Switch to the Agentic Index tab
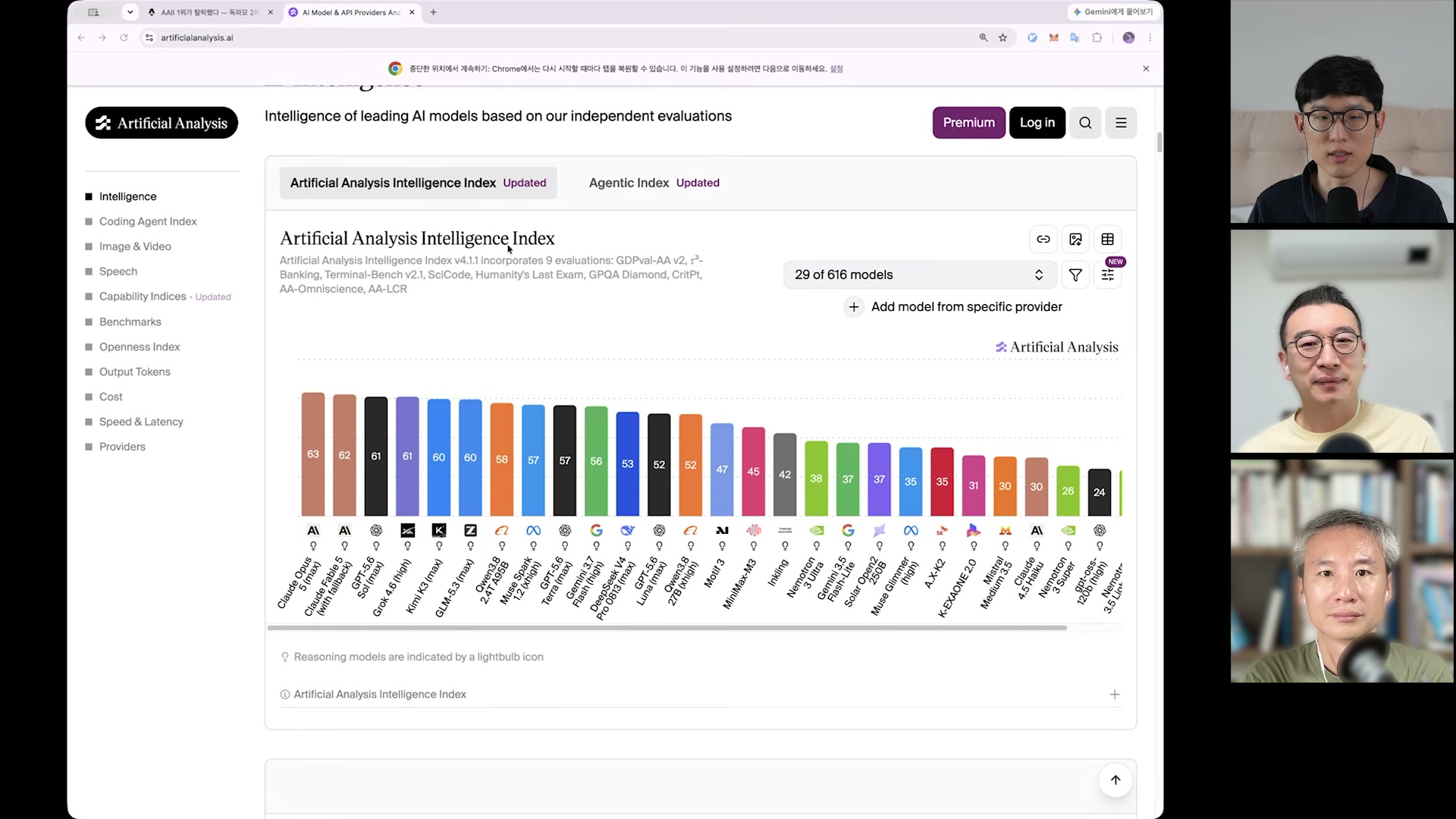 654,183
